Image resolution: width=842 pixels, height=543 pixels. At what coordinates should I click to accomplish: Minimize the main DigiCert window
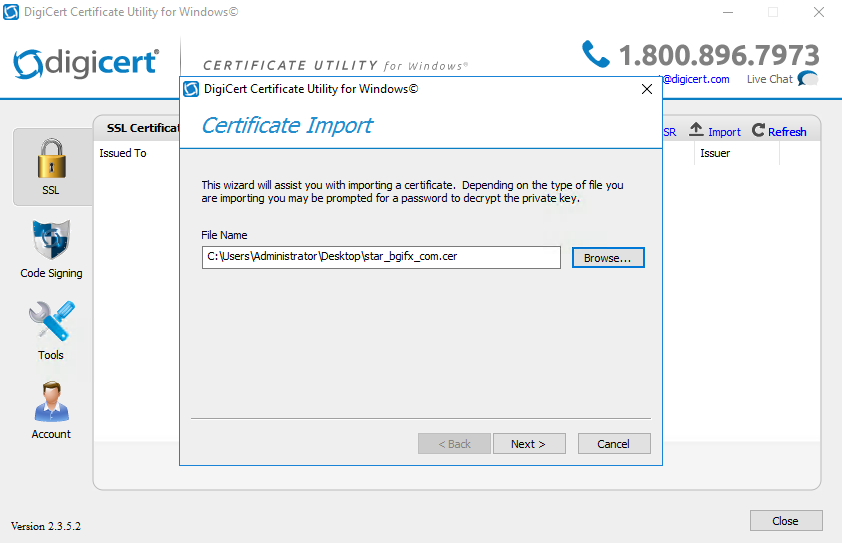728,12
